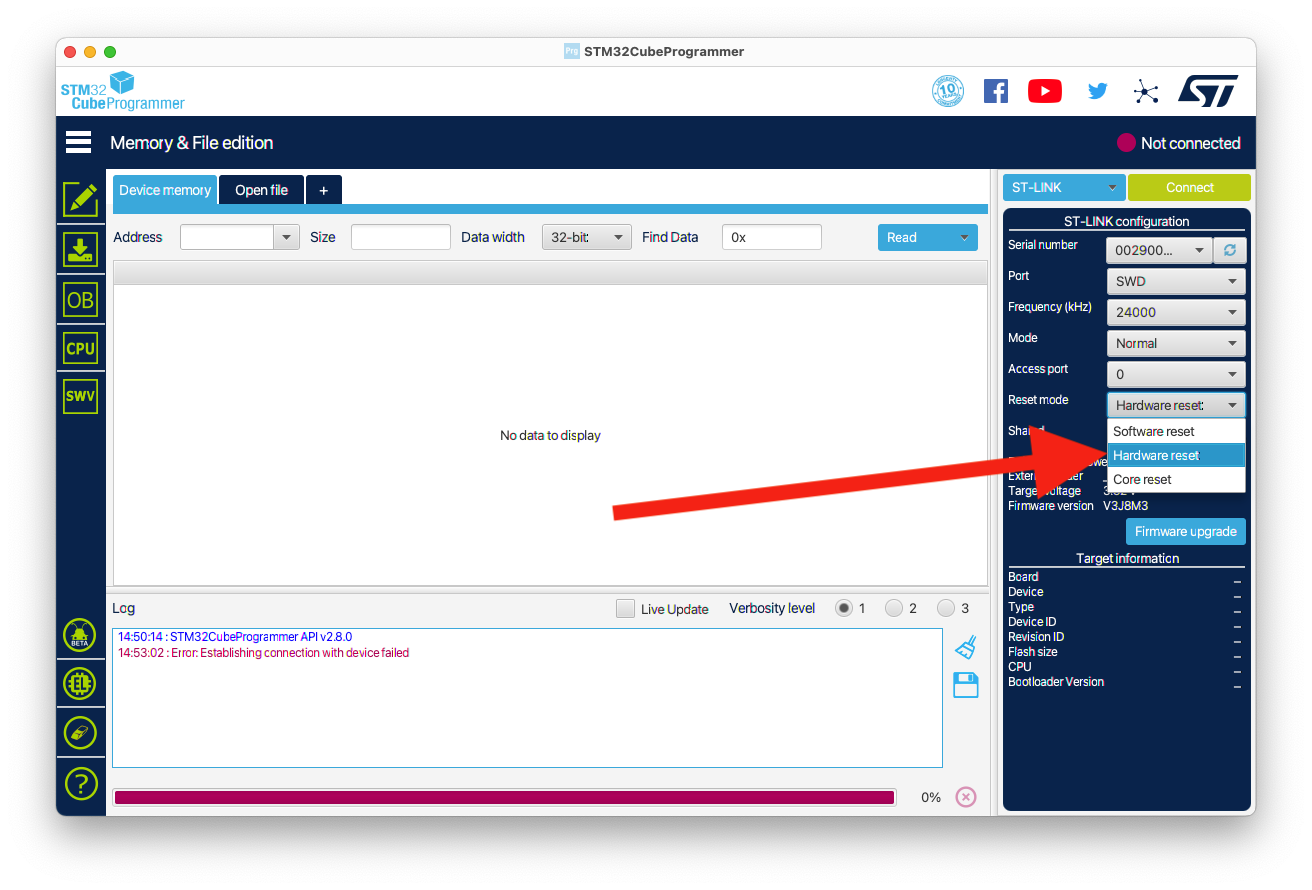
Task: Open the BETA bug icon in sidebar
Action: tap(80, 635)
